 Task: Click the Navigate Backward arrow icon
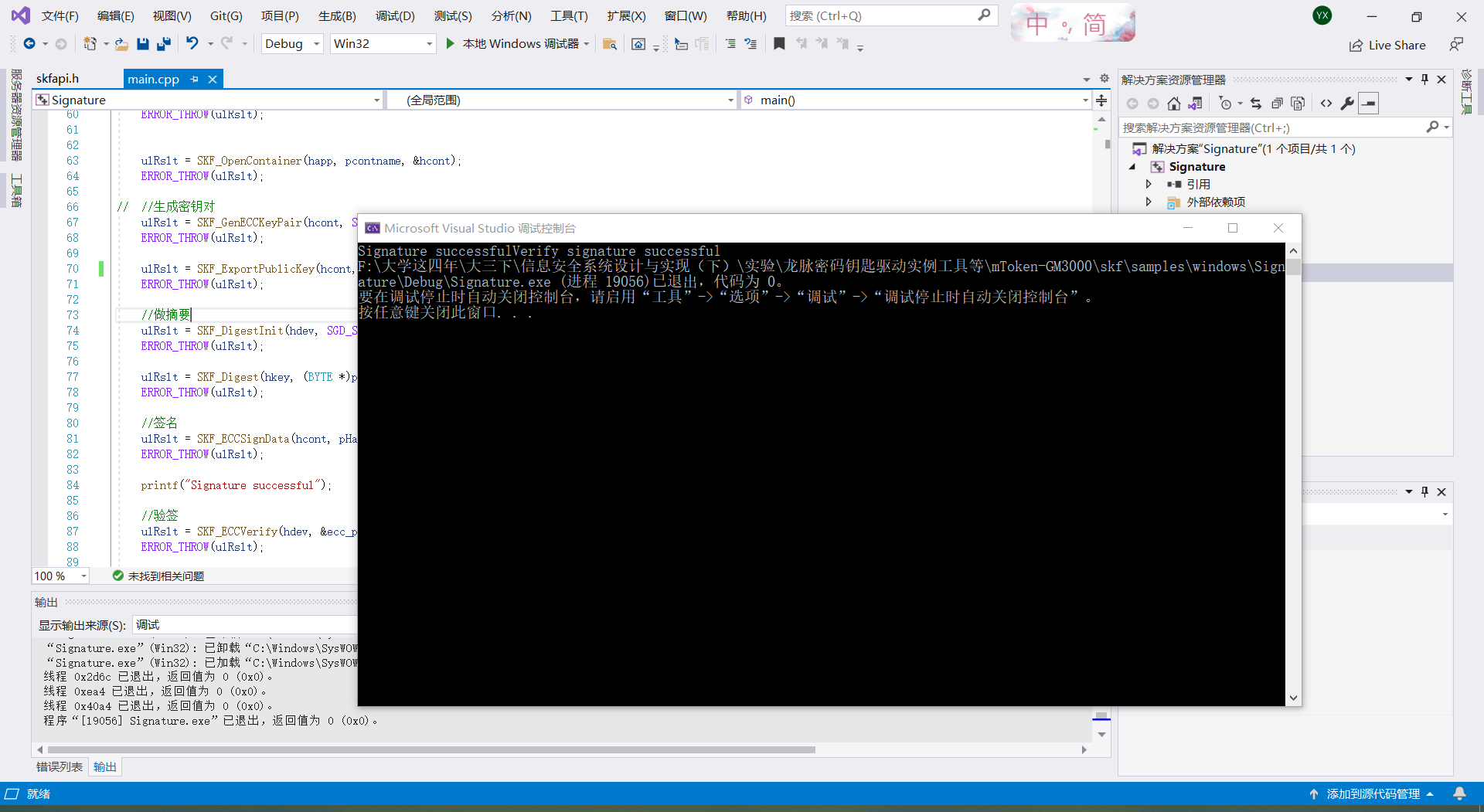(29, 44)
